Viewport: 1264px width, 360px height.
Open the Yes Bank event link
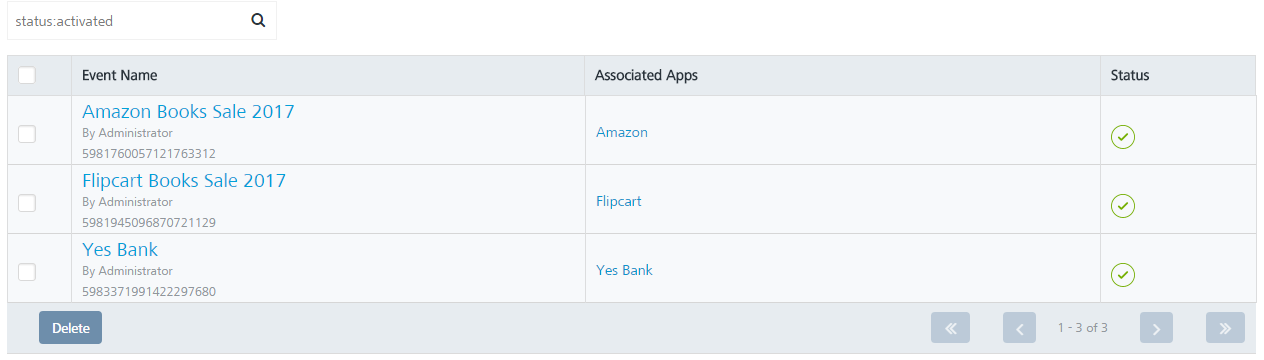click(120, 249)
